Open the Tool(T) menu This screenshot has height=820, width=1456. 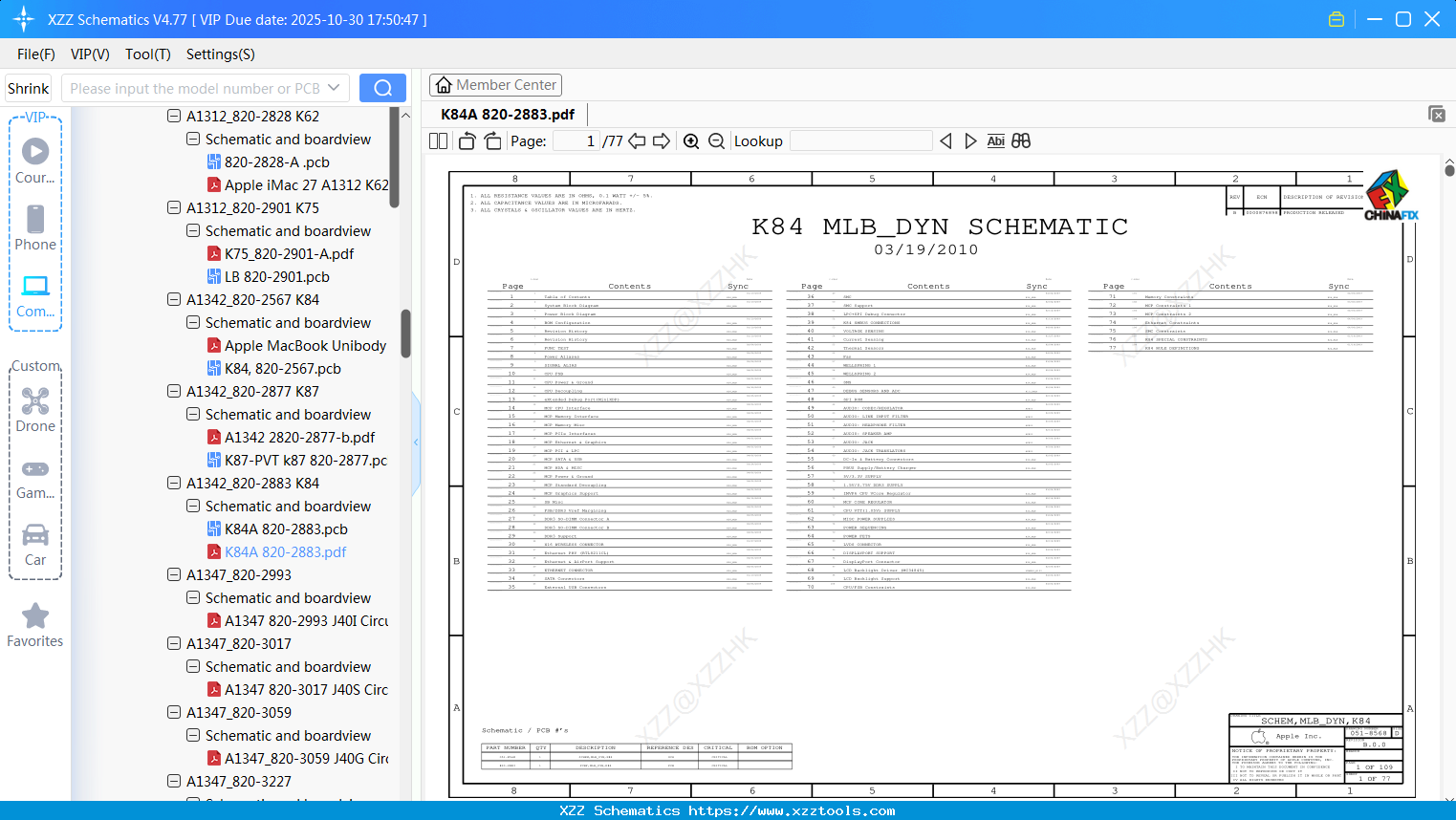148,54
